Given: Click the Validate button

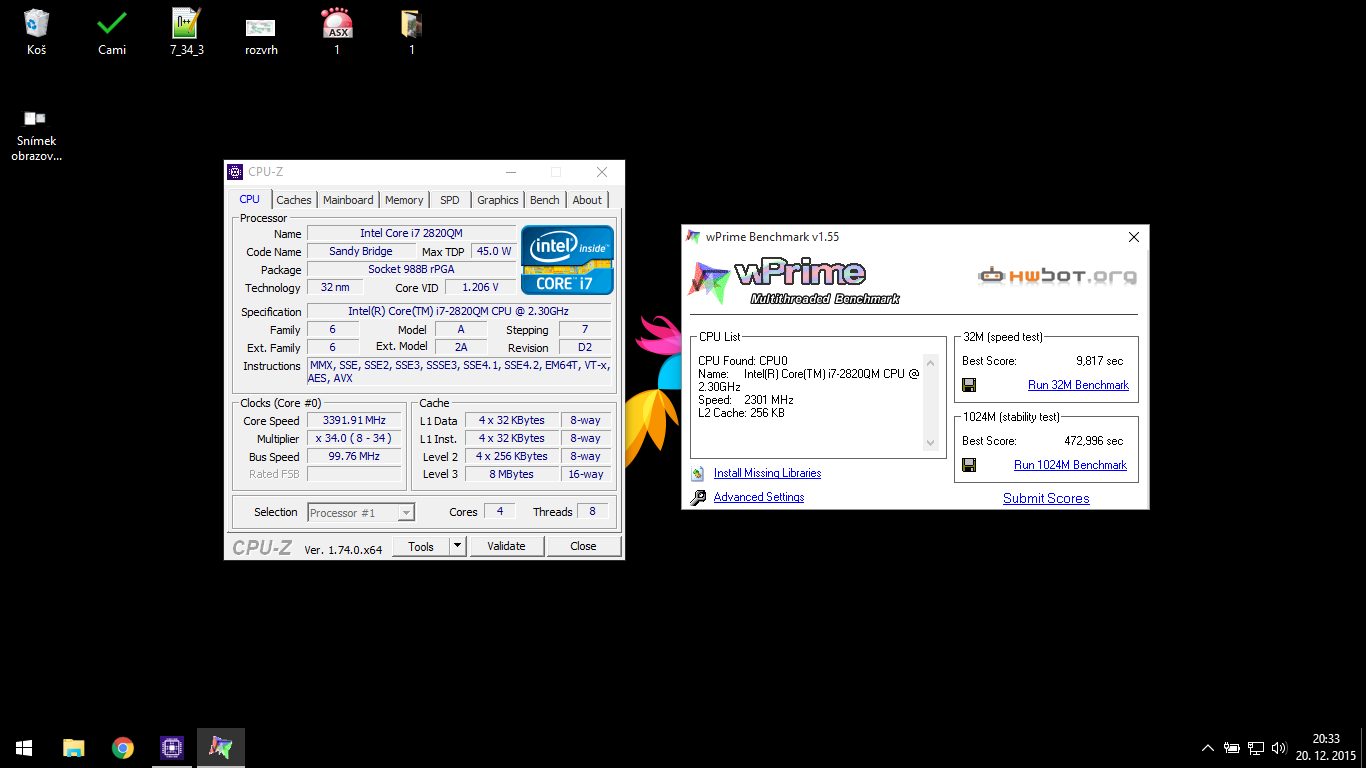Looking at the screenshot, I should 506,546.
